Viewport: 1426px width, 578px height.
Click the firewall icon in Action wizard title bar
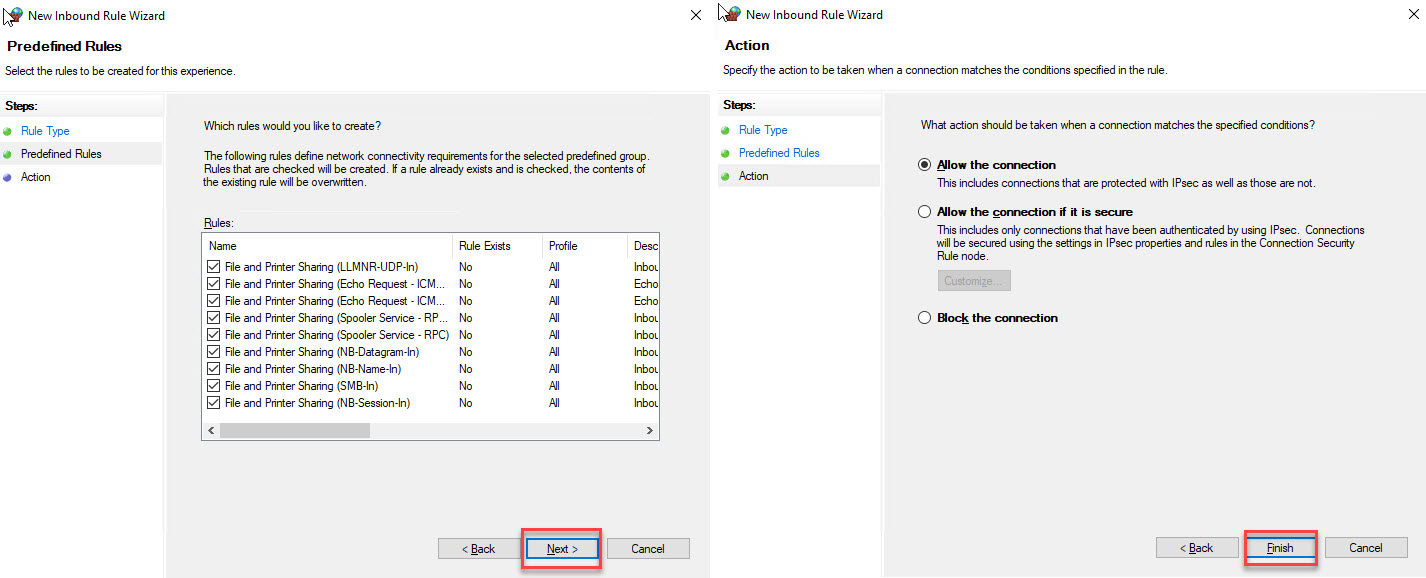(731, 14)
